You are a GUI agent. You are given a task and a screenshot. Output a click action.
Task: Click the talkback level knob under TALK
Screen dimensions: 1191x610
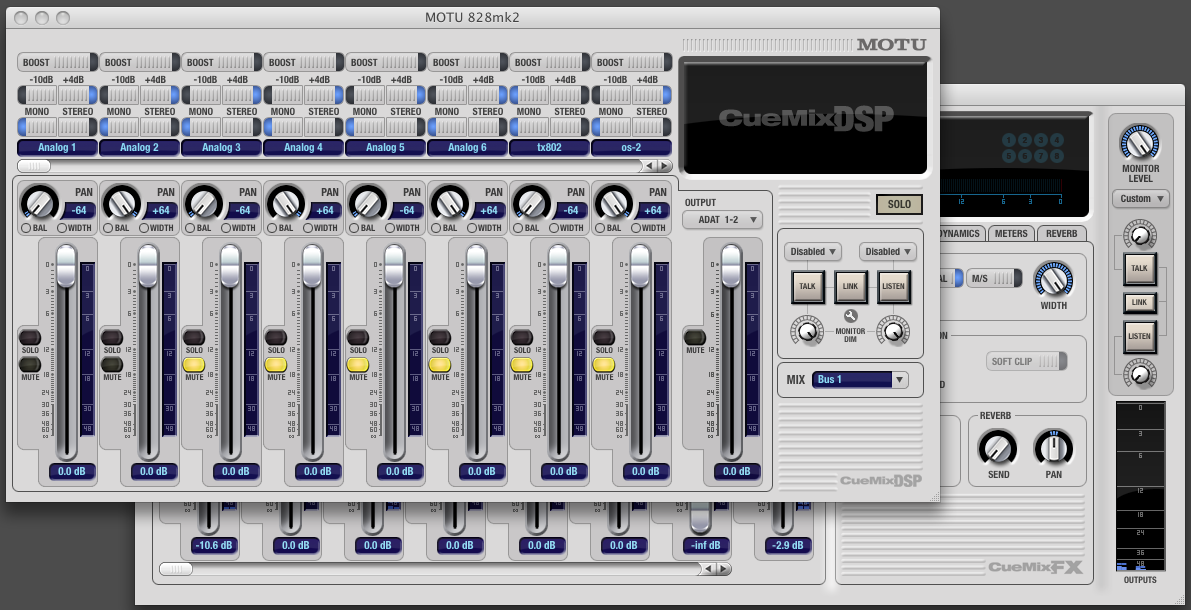(807, 331)
